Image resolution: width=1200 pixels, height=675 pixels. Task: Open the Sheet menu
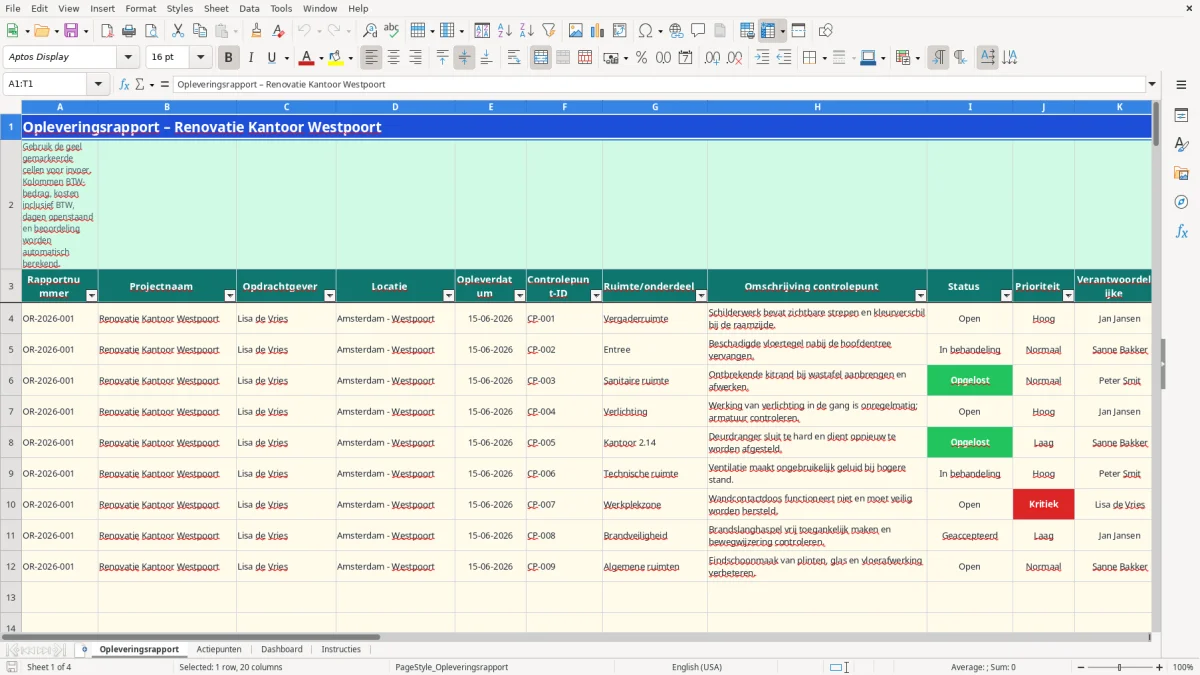point(216,8)
